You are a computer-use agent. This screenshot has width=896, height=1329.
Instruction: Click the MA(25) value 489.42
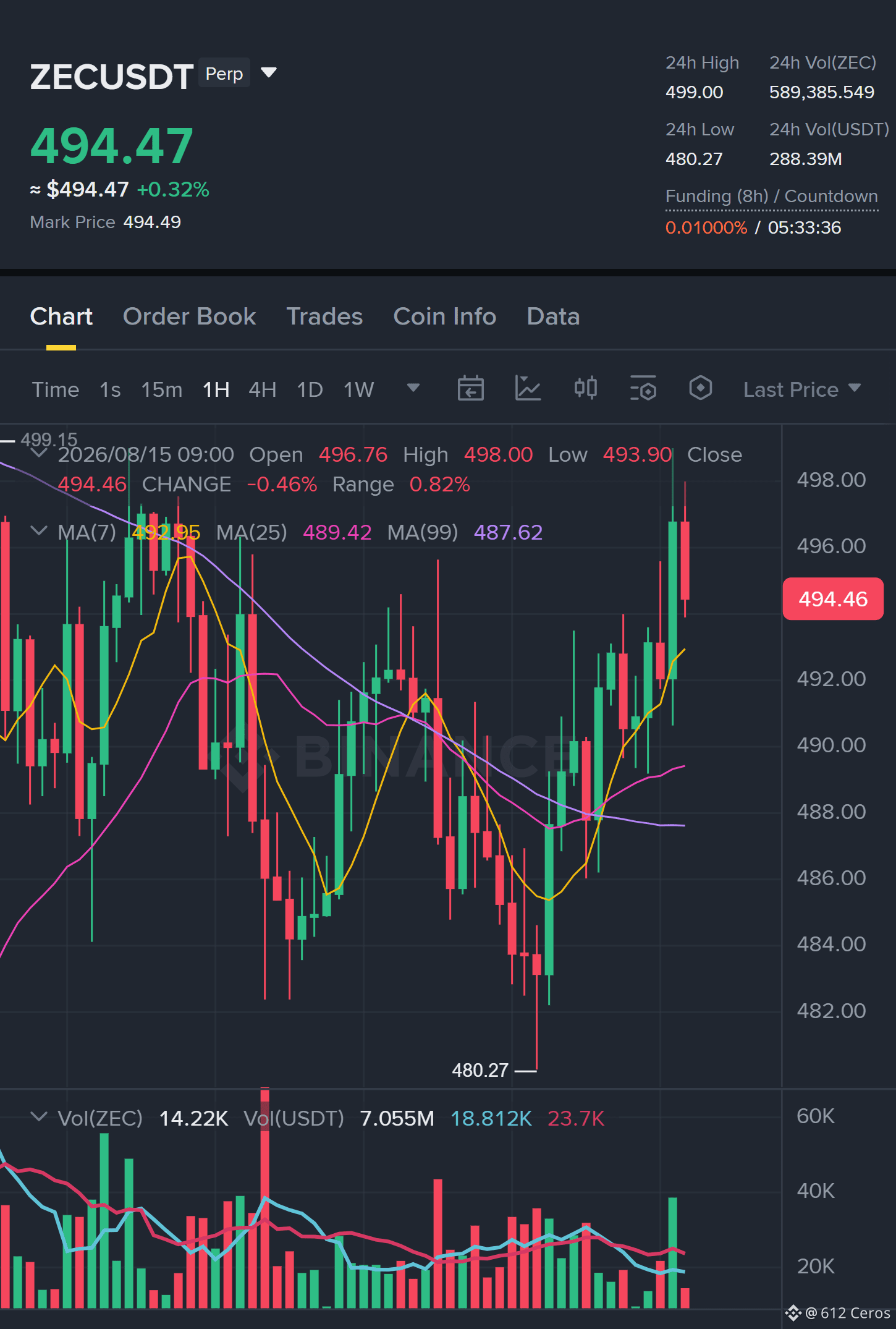coord(337,532)
